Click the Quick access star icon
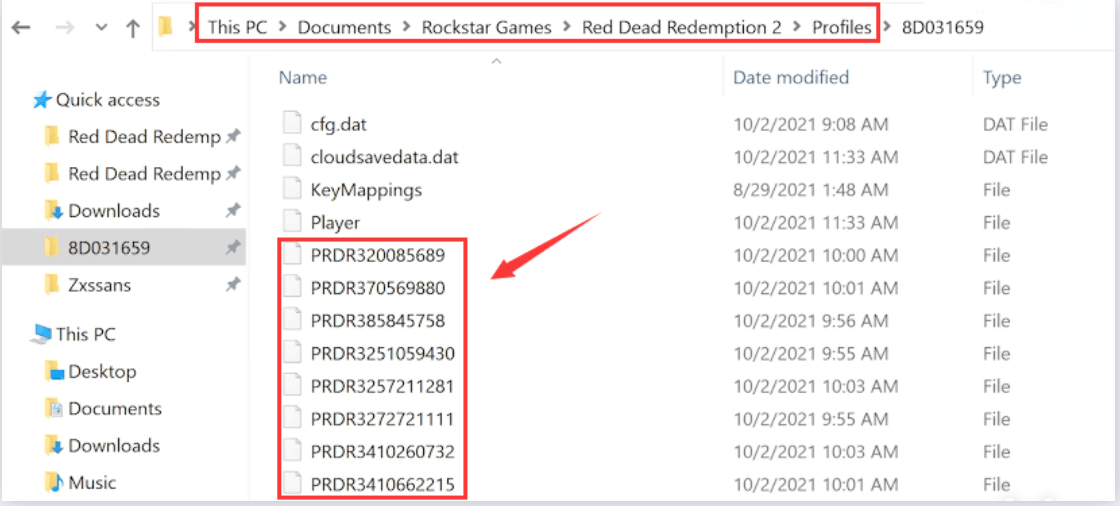Viewport: 1120px width, 506px height. tap(42, 100)
